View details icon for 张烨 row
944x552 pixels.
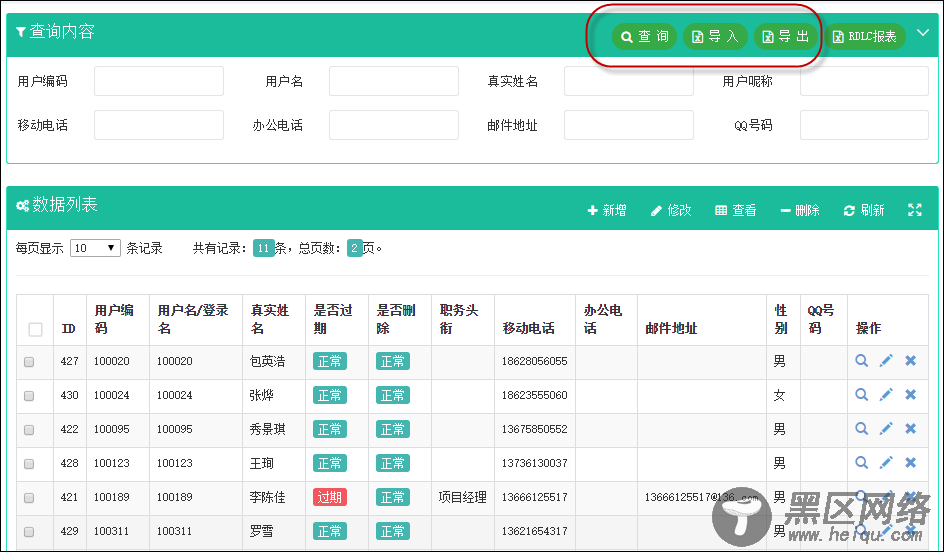point(862,394)
